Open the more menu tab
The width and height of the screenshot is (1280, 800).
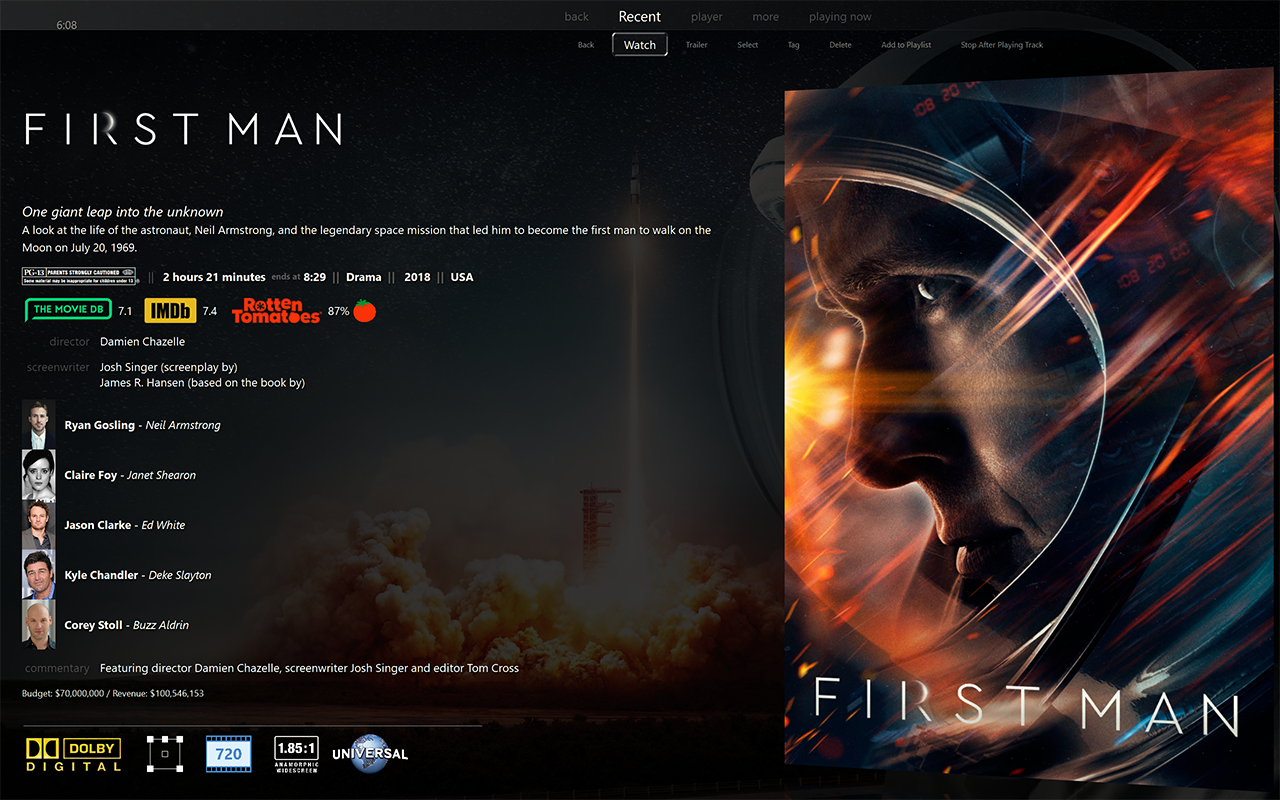click(x=766, y=17)
